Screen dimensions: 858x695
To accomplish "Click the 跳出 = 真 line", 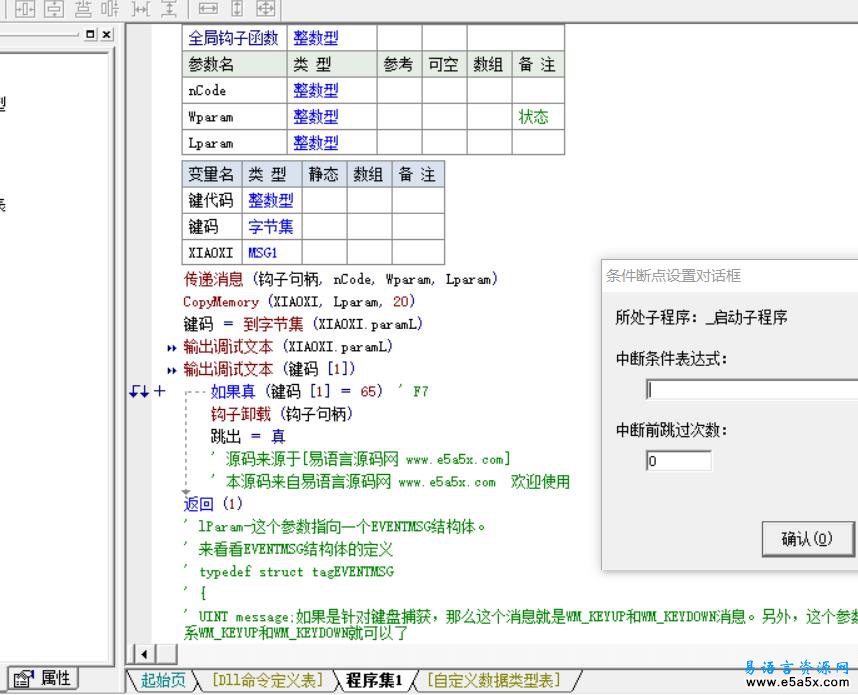I will [x=248, y=437].
